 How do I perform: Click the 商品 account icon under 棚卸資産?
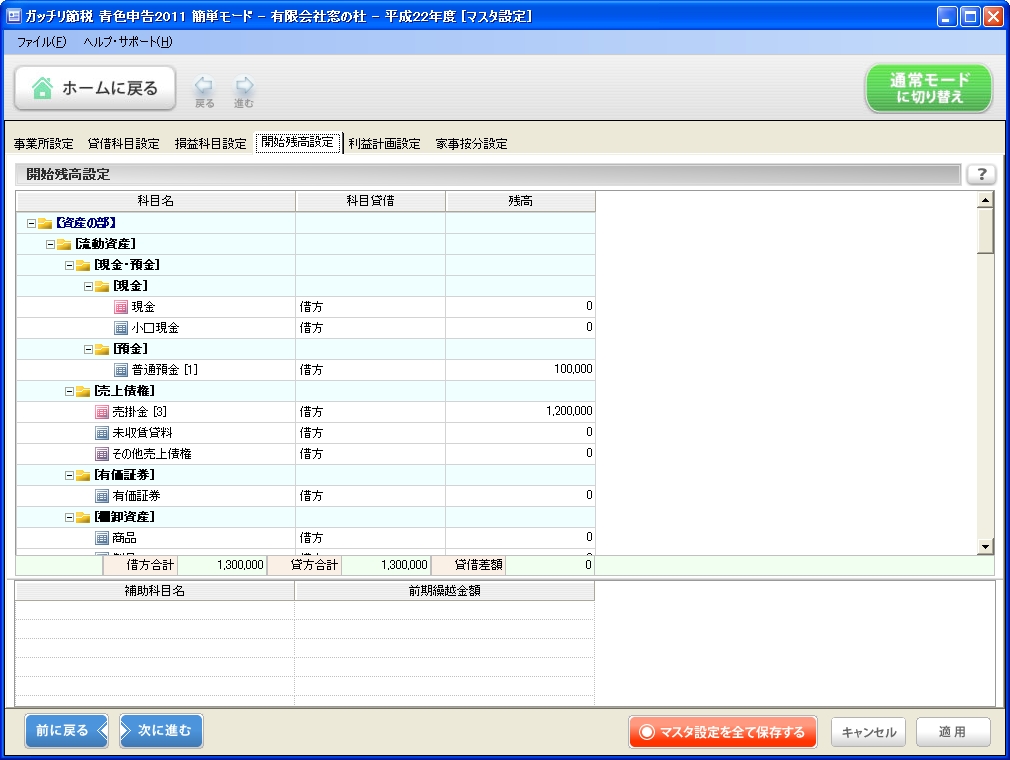[100, 538]
